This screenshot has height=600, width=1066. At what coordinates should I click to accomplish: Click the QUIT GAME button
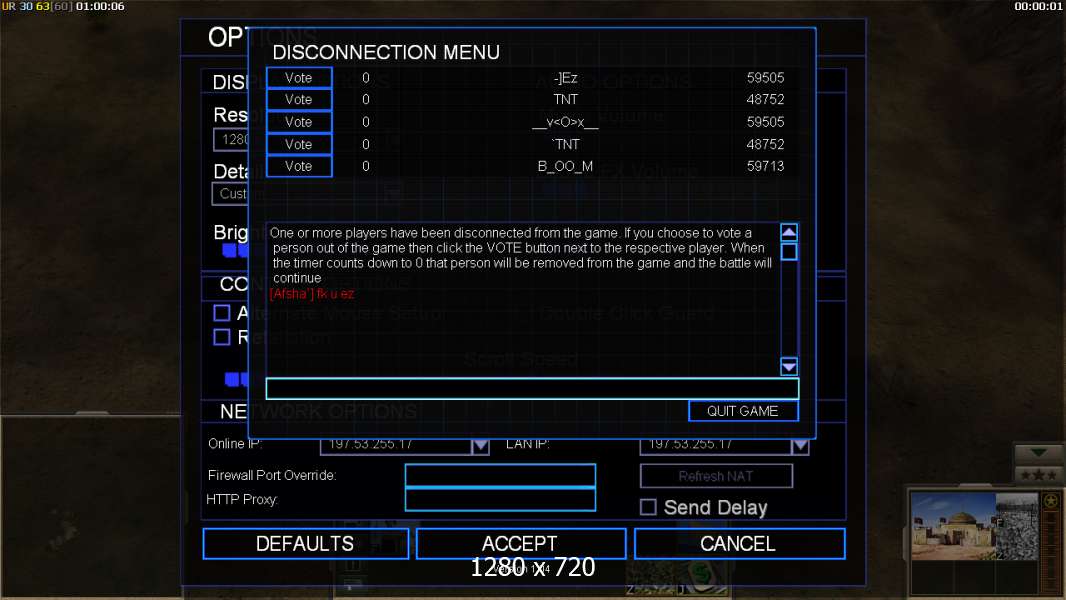743,411
